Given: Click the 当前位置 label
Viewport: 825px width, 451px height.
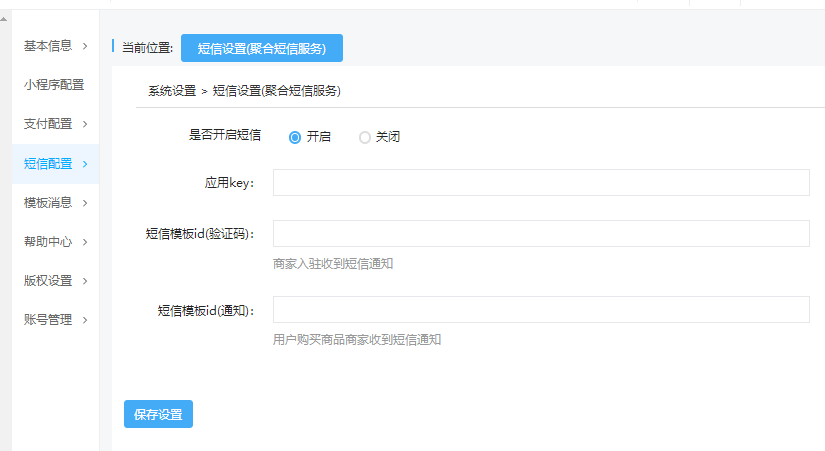Looking at the screenshot, I should tap(147, 48).
